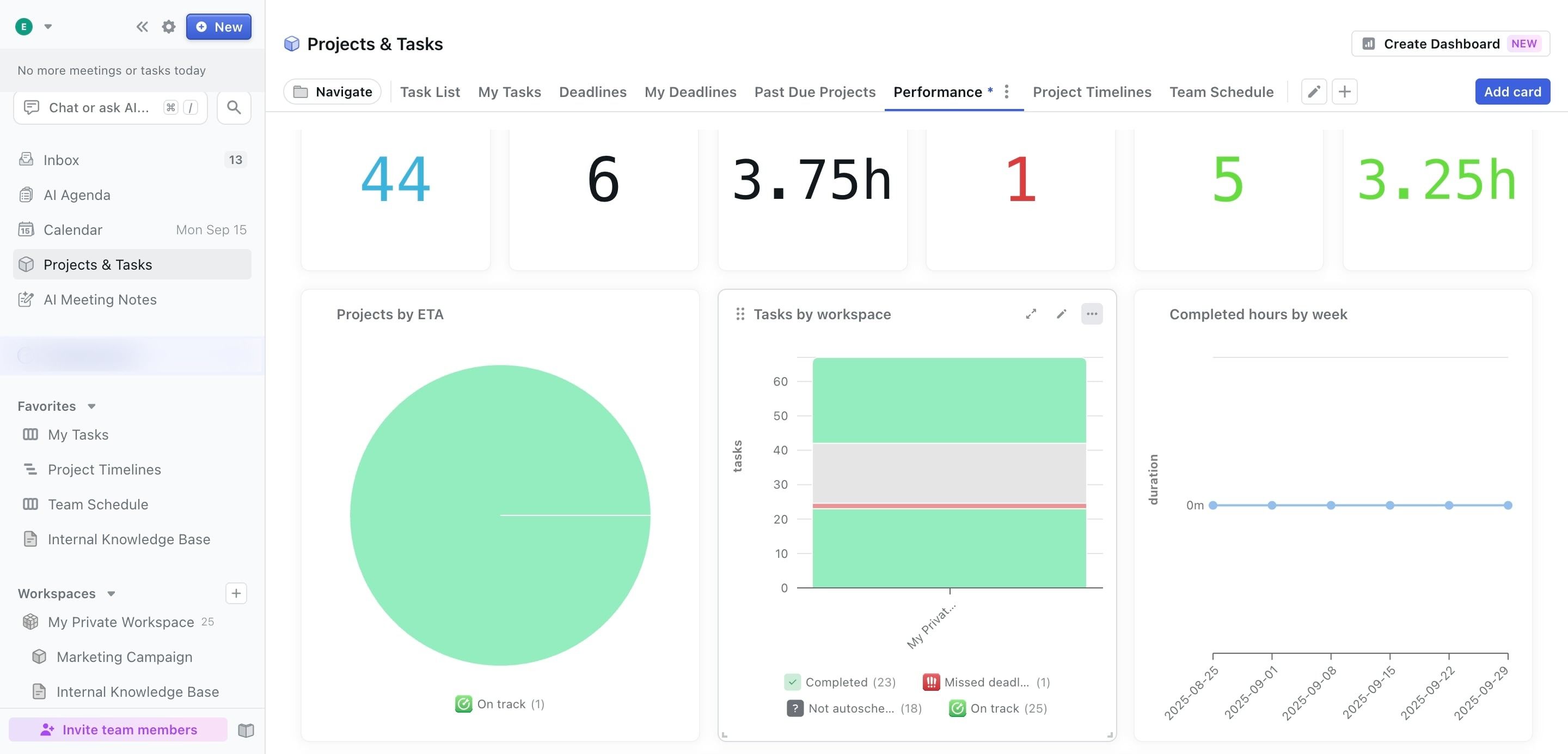
Task: Switch to the Deadlines tab
Action: [x=593, y=92]
